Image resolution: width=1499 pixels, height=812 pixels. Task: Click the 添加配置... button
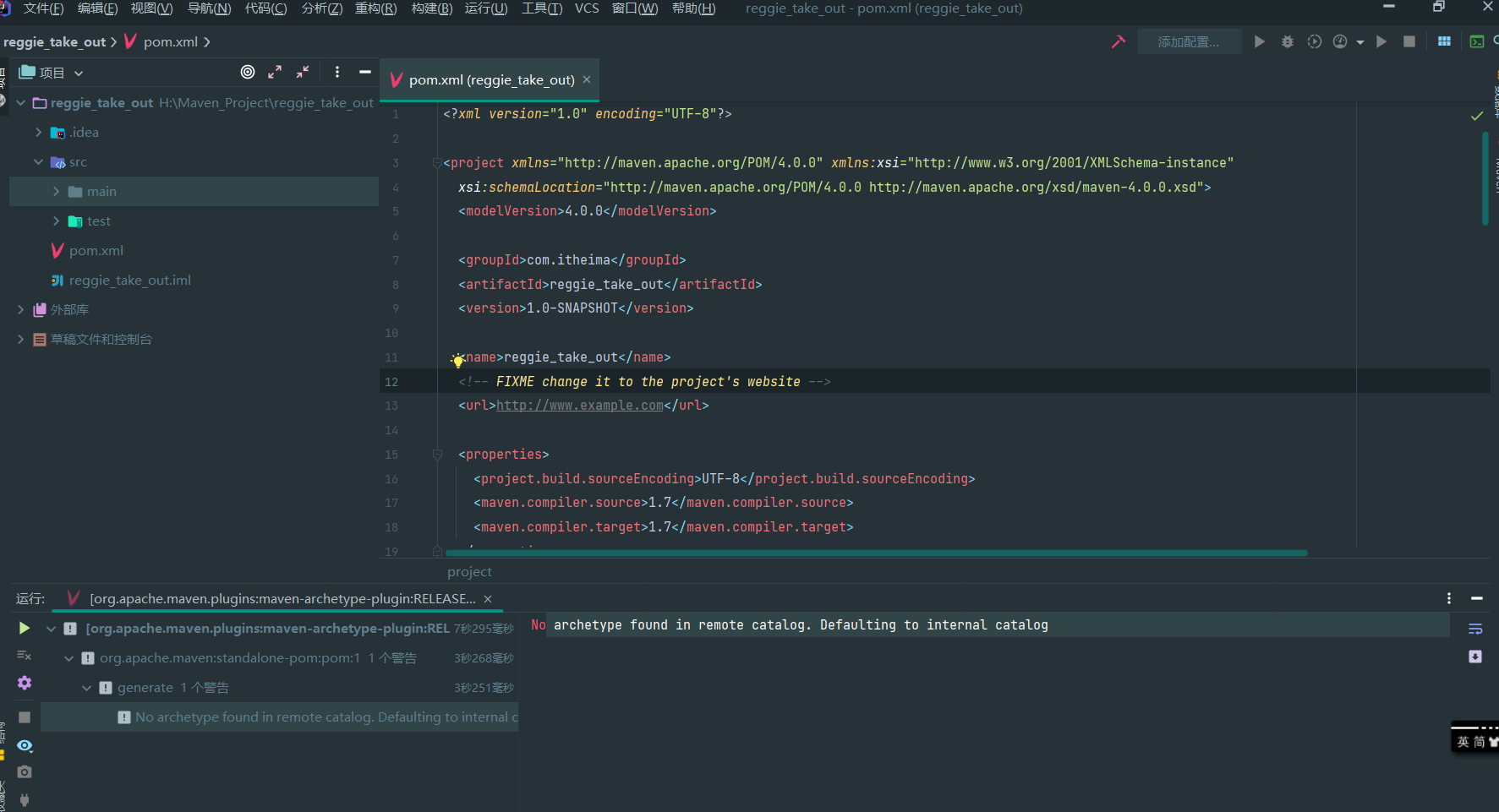tap(1189, 41)
